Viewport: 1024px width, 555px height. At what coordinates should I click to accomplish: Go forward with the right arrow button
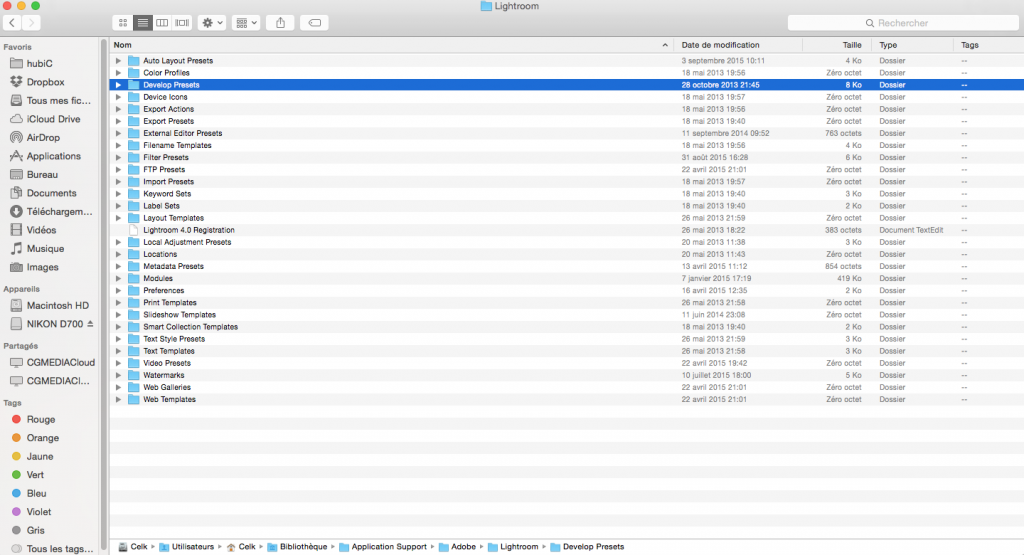pos(31,23)
